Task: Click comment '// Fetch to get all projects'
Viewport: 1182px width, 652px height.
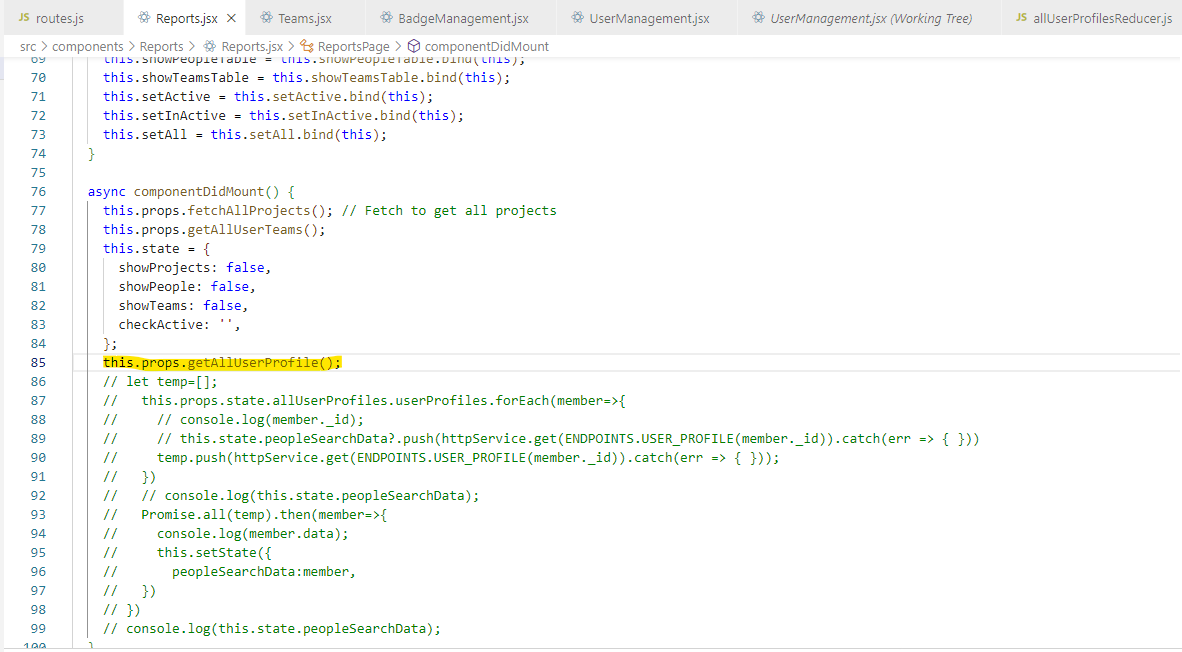Action: (449, 210)
